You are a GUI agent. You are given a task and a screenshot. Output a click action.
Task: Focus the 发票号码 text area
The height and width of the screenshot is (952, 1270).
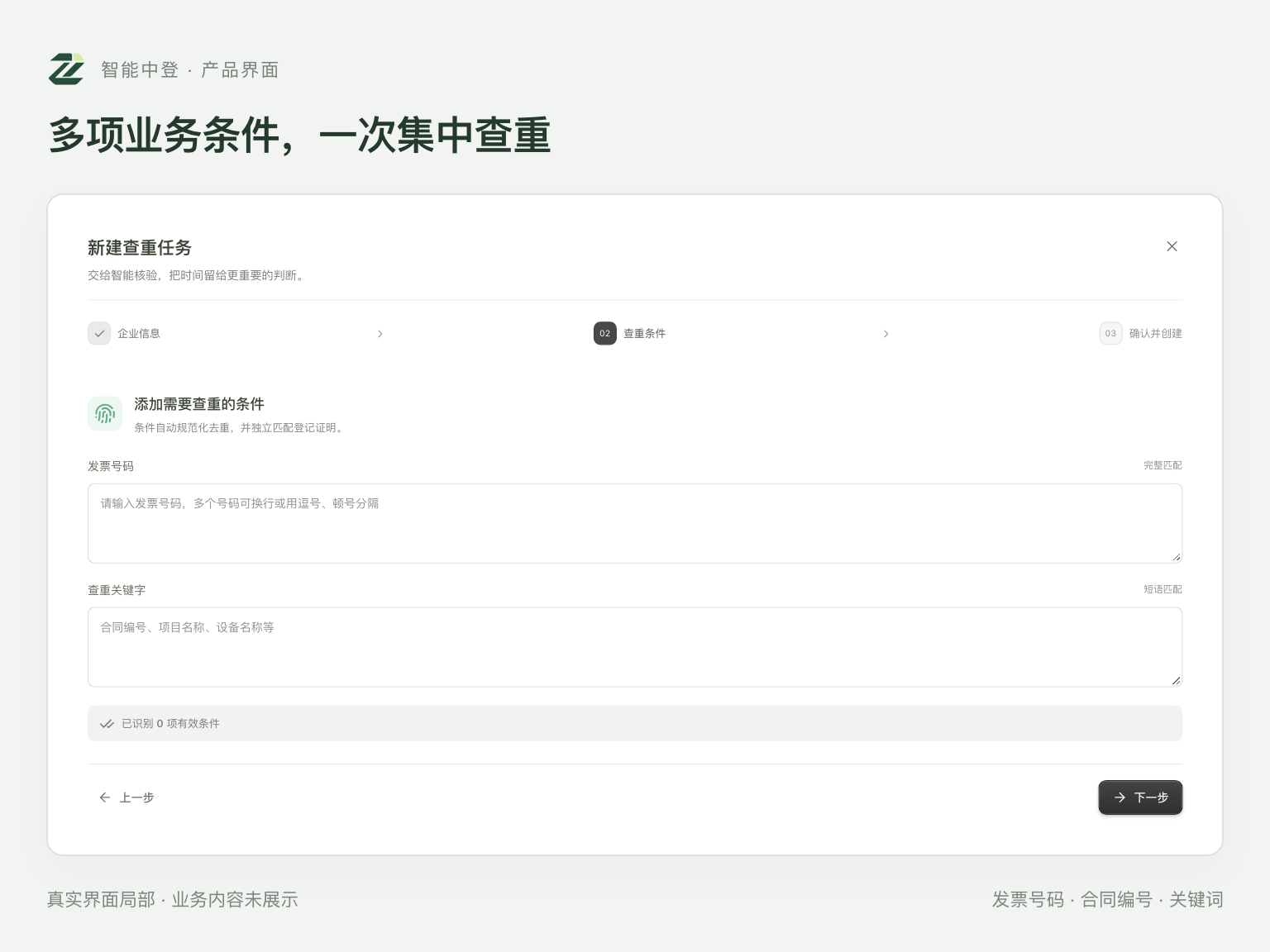tap(635, 523)
